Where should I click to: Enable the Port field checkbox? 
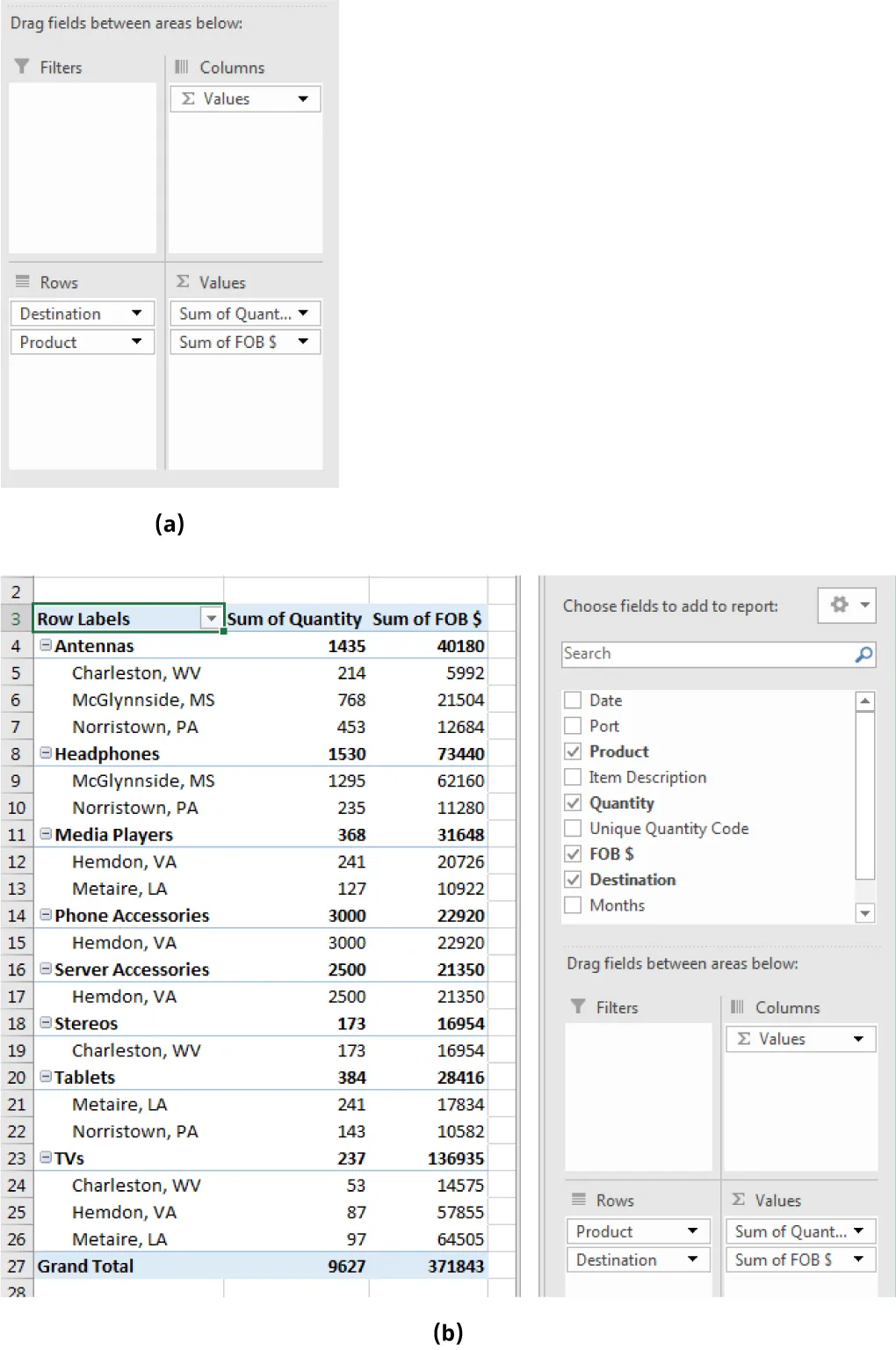573,725
